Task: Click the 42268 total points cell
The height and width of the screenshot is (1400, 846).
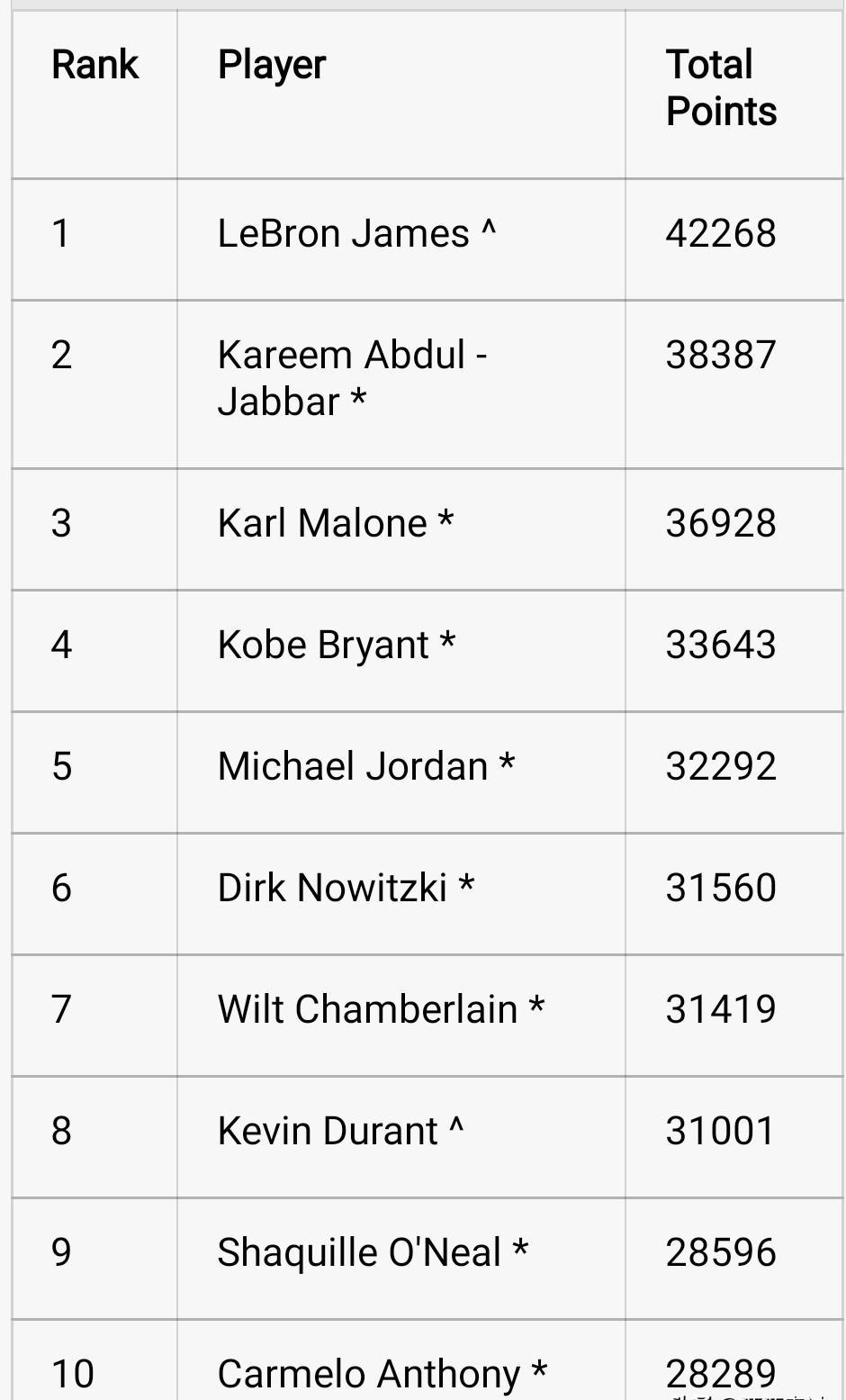Action: [720, 234]
